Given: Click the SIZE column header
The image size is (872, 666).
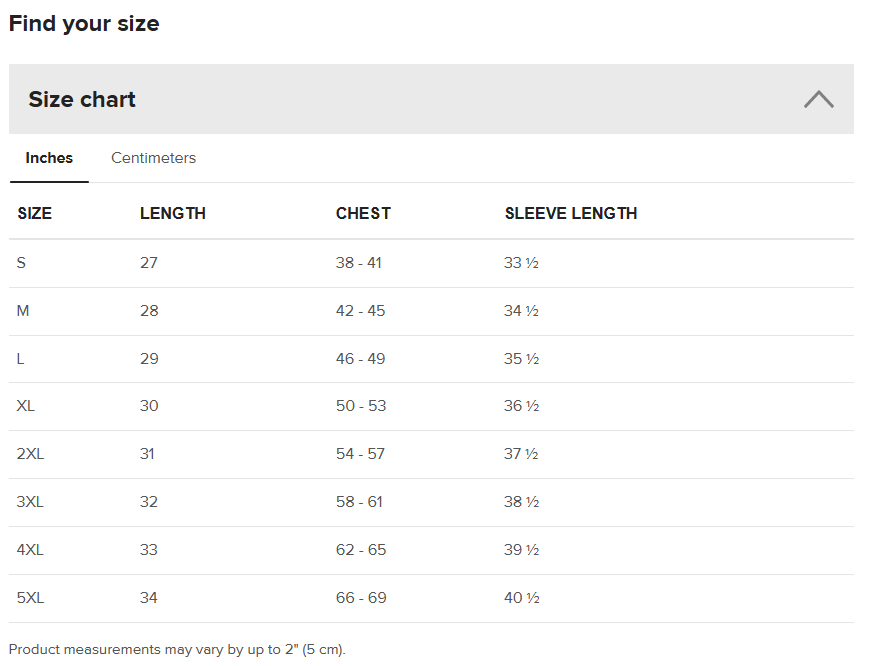Looking at the screenshot, I should tap(35, 213).
